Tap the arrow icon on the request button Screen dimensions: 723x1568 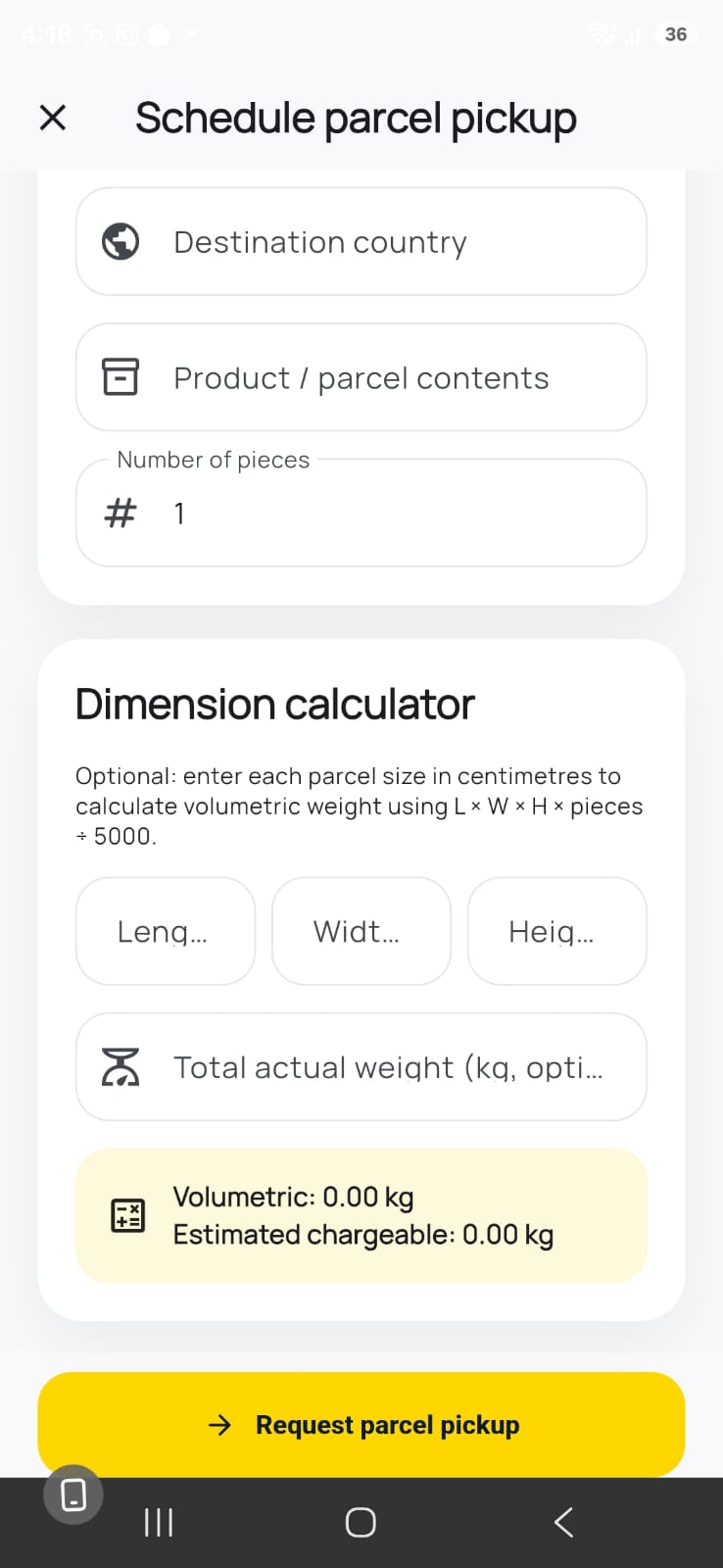pos(220,1425)
